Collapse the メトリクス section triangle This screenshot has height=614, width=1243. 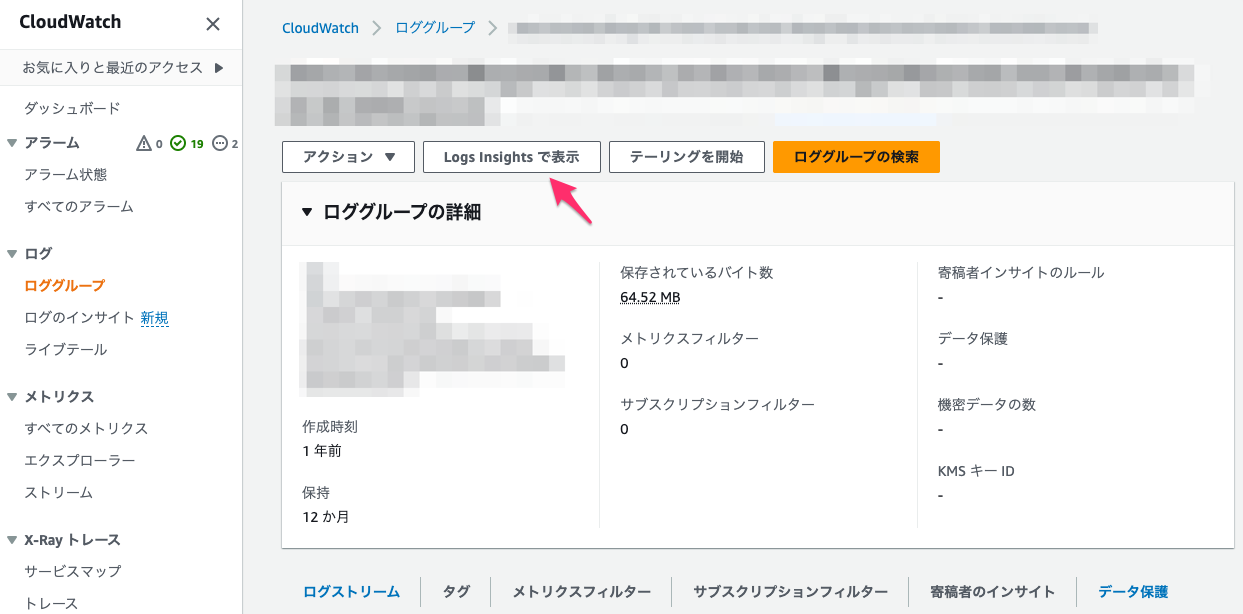(x=12, y=397)
